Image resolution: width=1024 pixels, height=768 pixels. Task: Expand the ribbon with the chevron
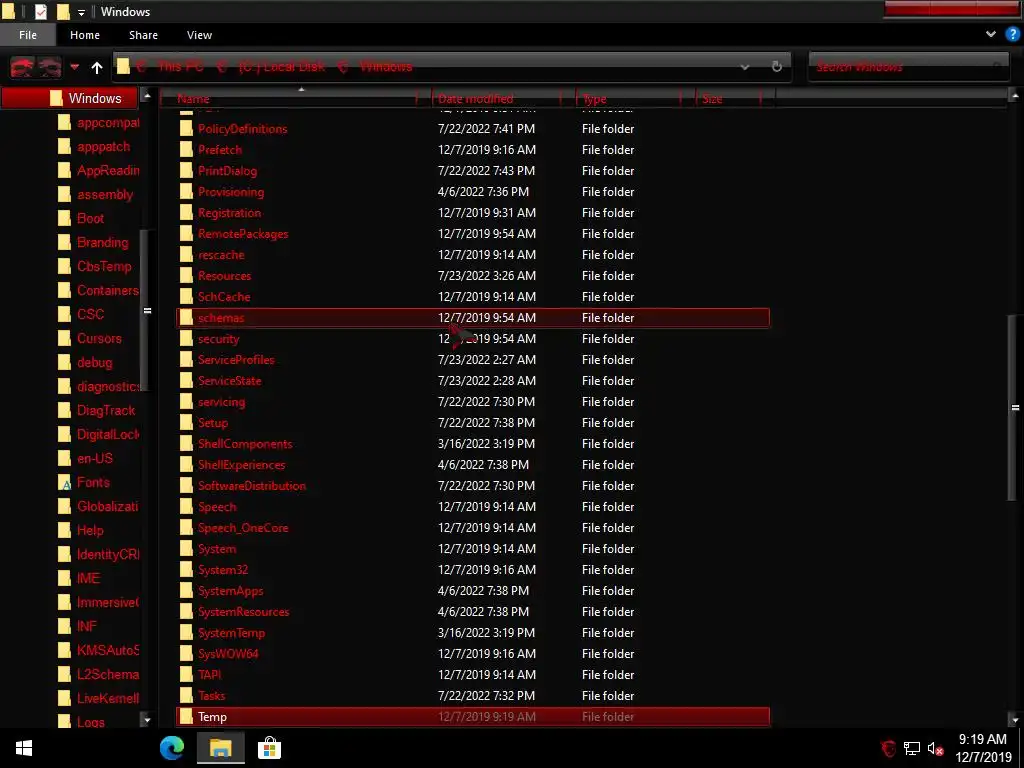coord(991,35)
